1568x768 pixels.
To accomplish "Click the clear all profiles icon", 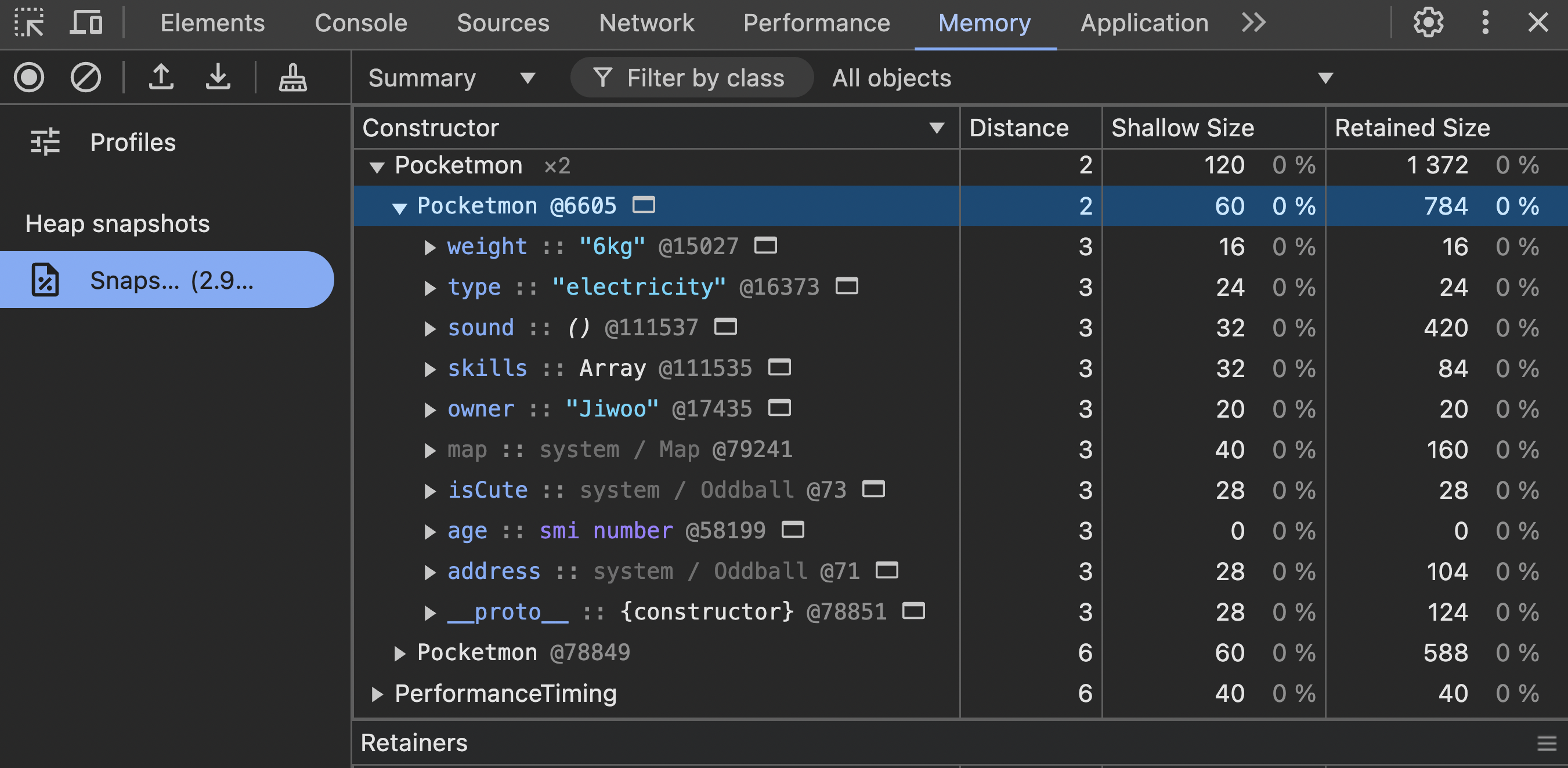I will [x=85, y=77].
